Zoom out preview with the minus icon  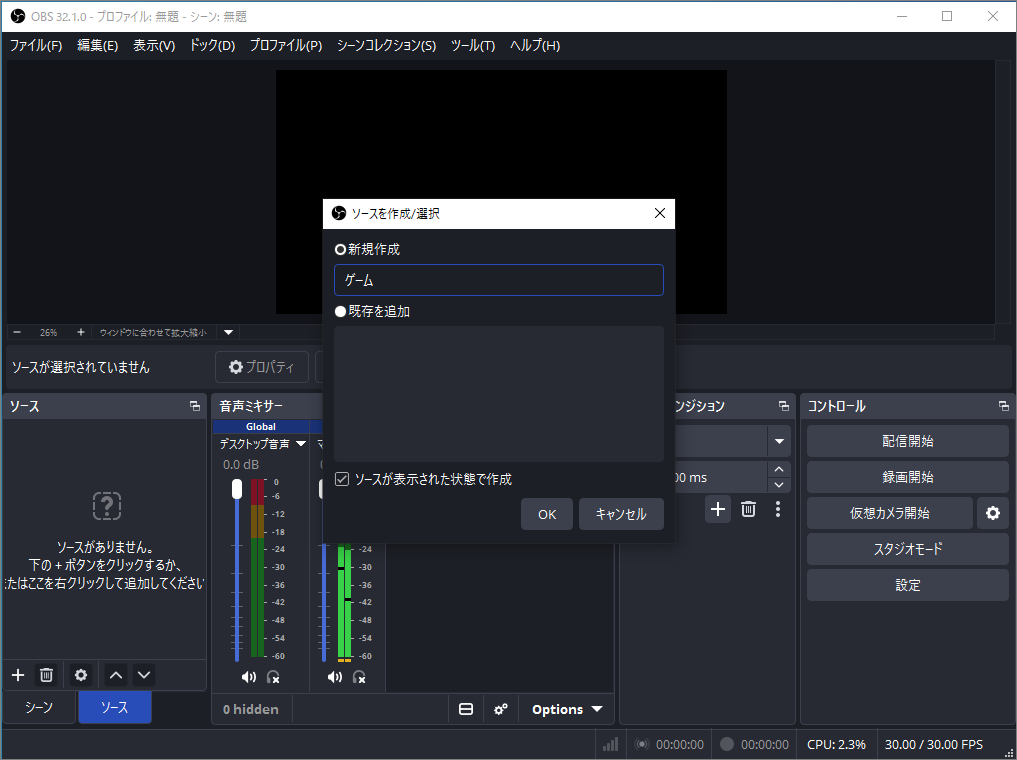(x=17, y=332)
